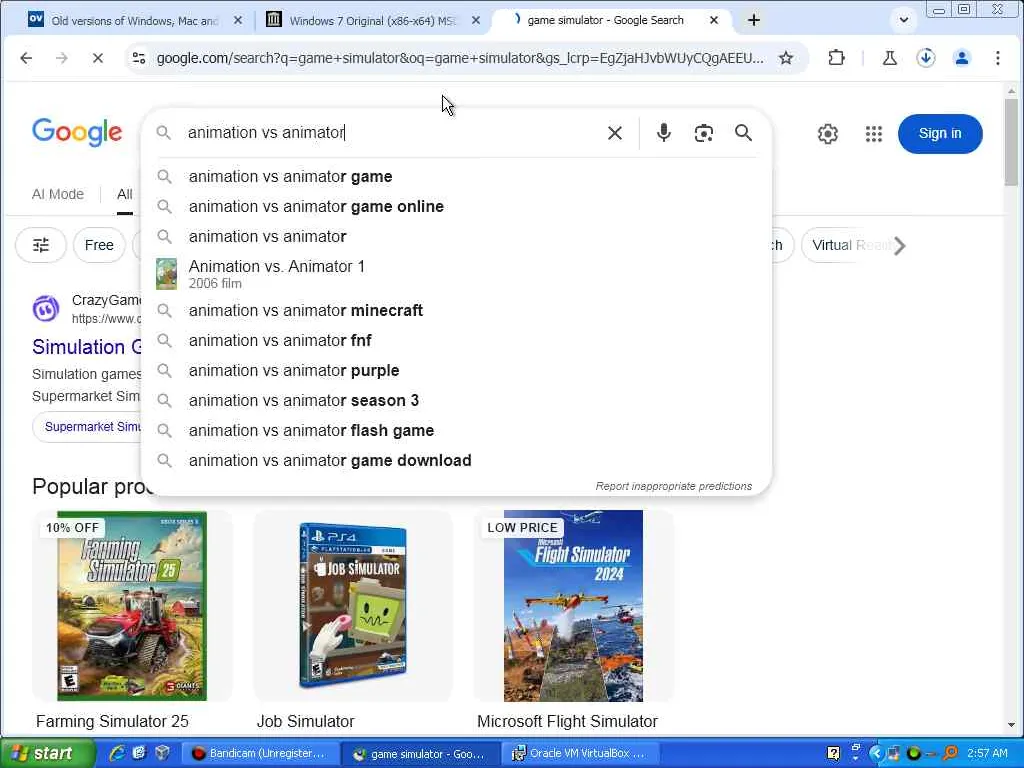
Task: Click scrollbar down arrow at page bottom
Action: [1011, 724]
